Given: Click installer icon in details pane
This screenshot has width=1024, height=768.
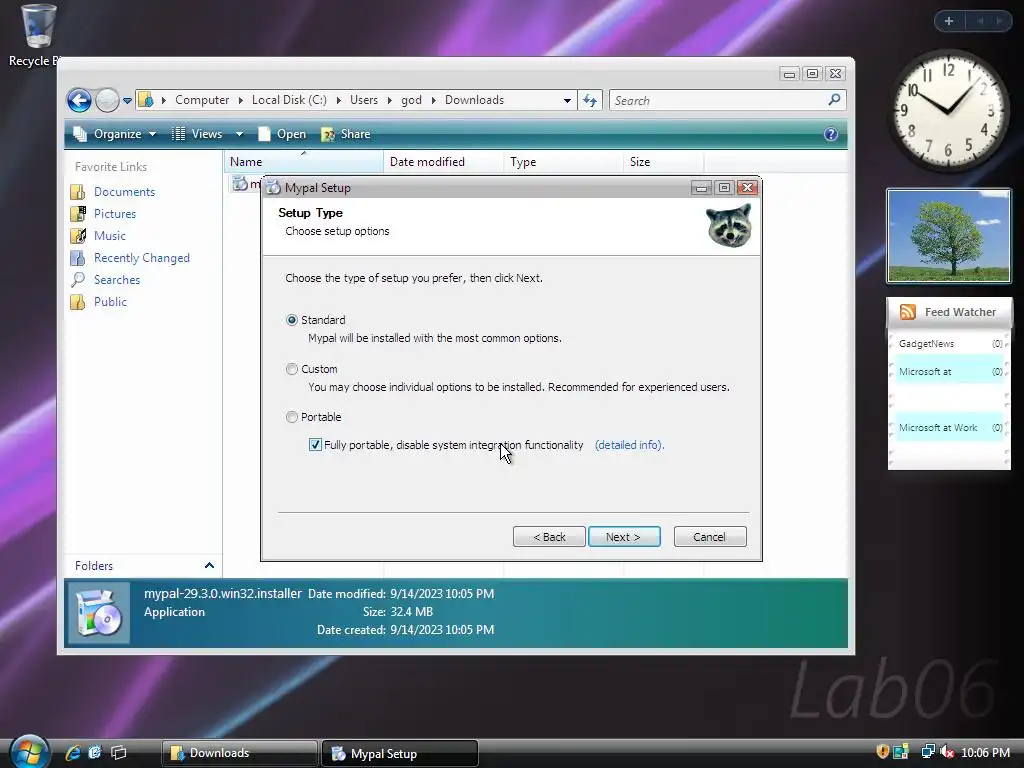Looking at the screenshot, I should click(99, 613).
